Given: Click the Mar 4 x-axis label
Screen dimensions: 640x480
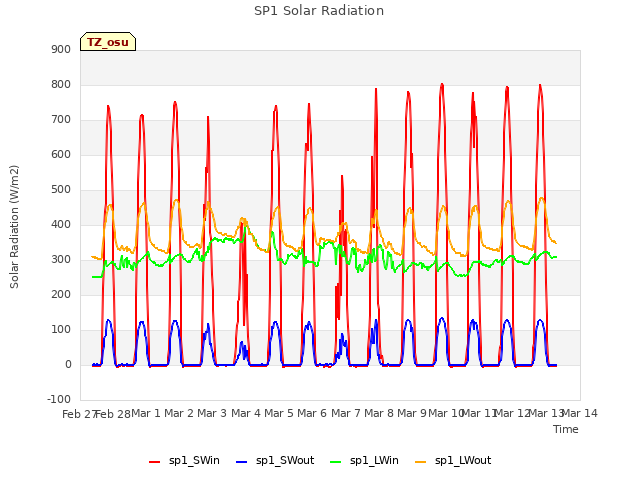Looking at the screenshot, I should point(246,413).
